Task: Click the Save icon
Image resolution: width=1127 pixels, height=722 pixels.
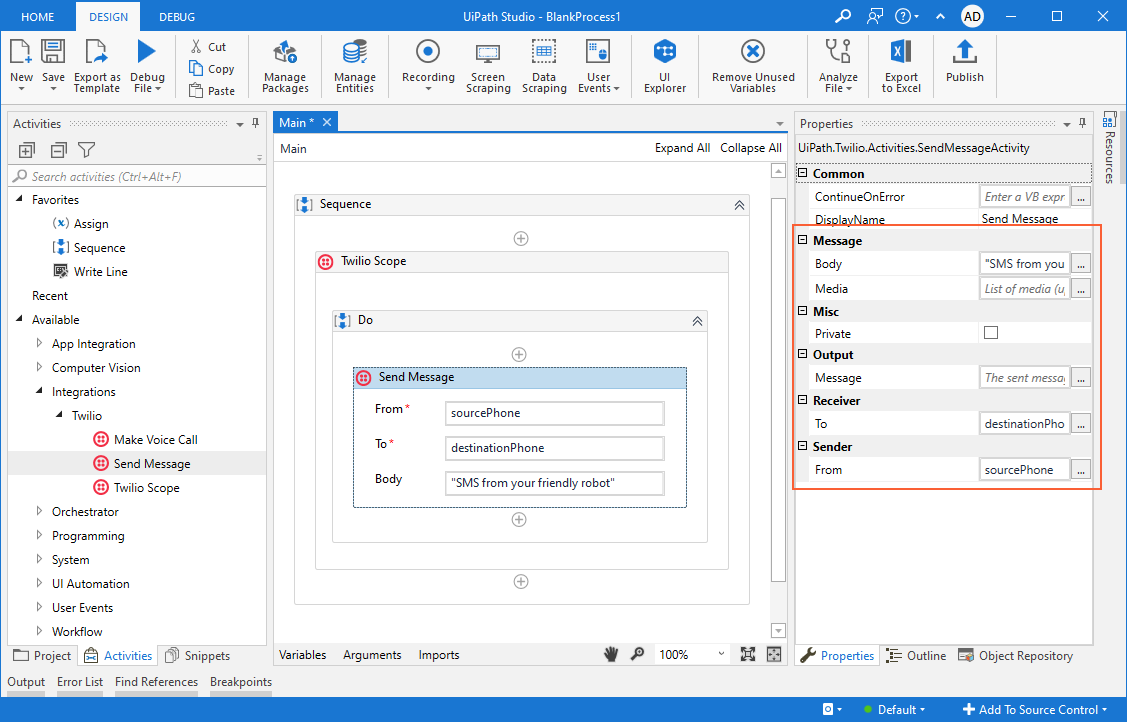Action: (53, 52)
